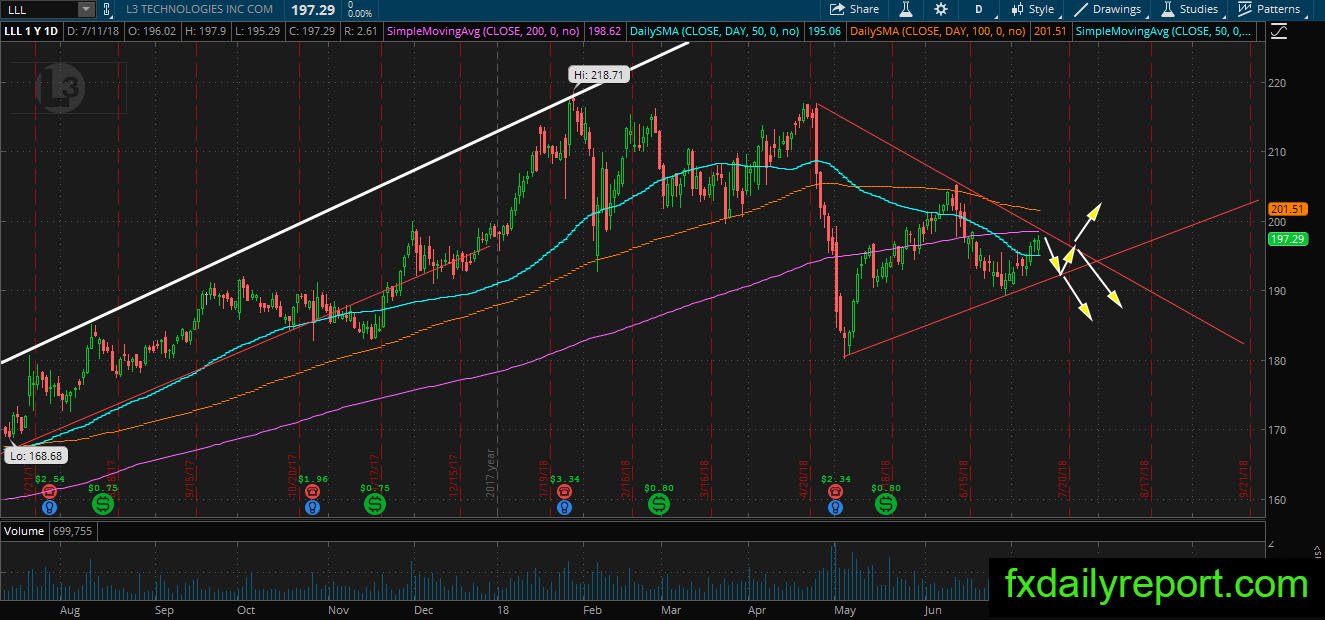The image size is (1325, 620).
Task: Click the Hi: 218.71 price bubble
Action: tap(599, 75)
